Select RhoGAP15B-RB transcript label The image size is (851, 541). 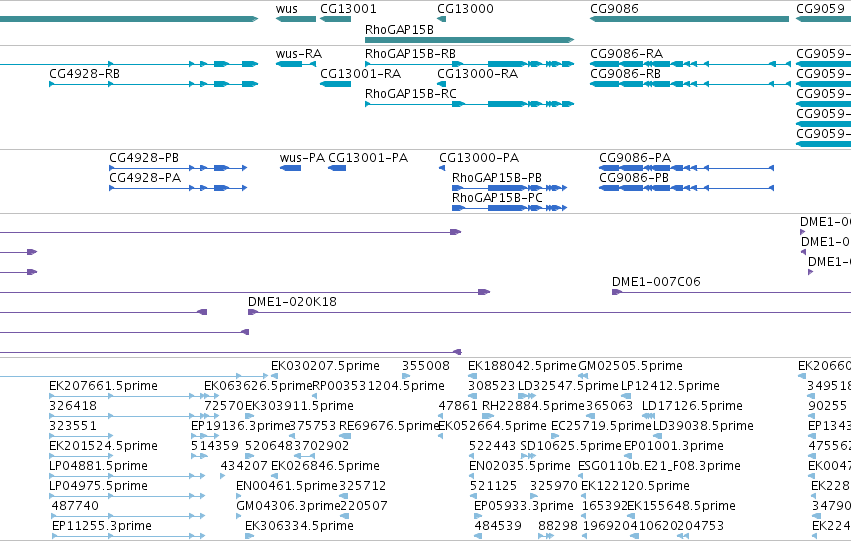(x=410, y=54)
